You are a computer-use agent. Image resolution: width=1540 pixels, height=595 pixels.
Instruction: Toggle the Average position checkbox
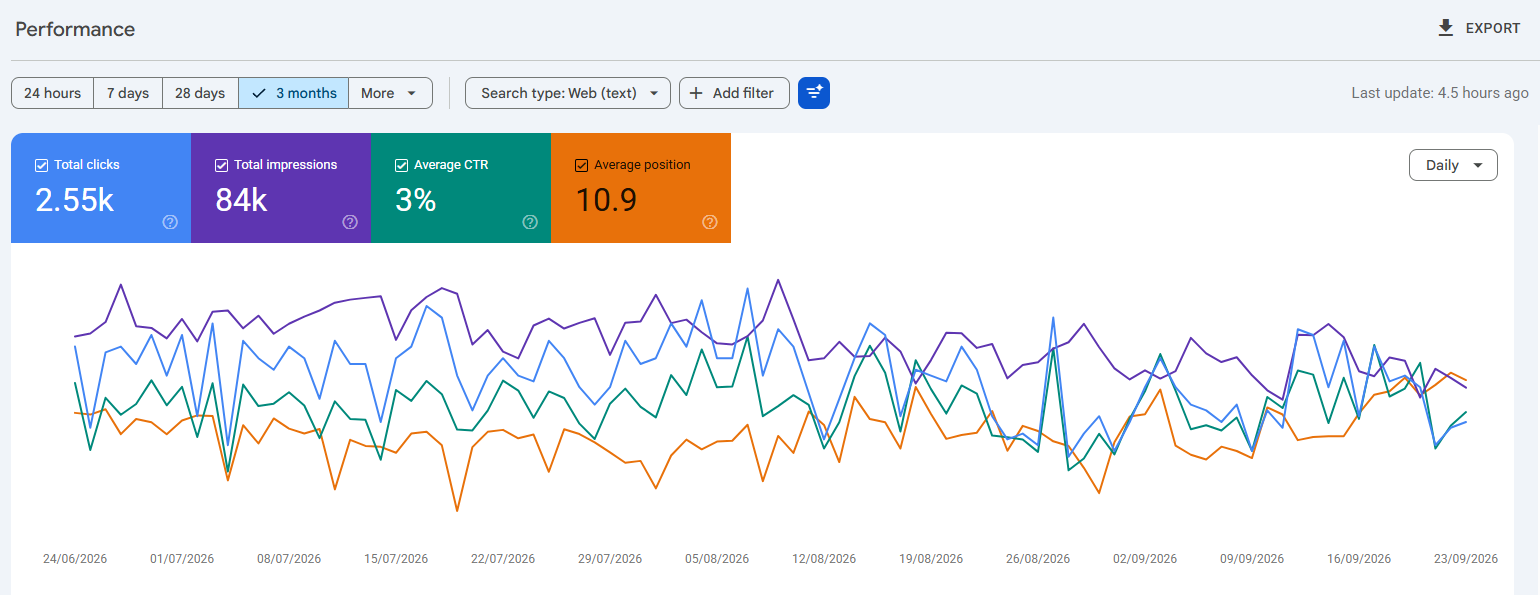[x=581, y=165]
